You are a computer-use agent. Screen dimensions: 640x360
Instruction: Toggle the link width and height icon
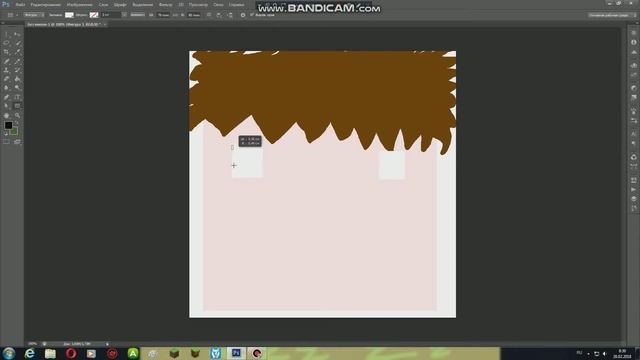[x=175, y=15]
